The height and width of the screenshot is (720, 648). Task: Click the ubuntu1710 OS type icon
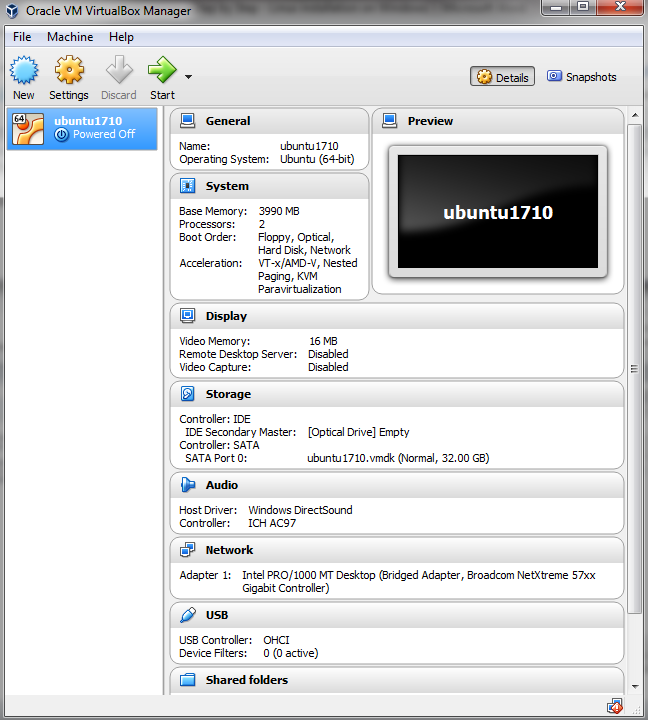(28, 129)
